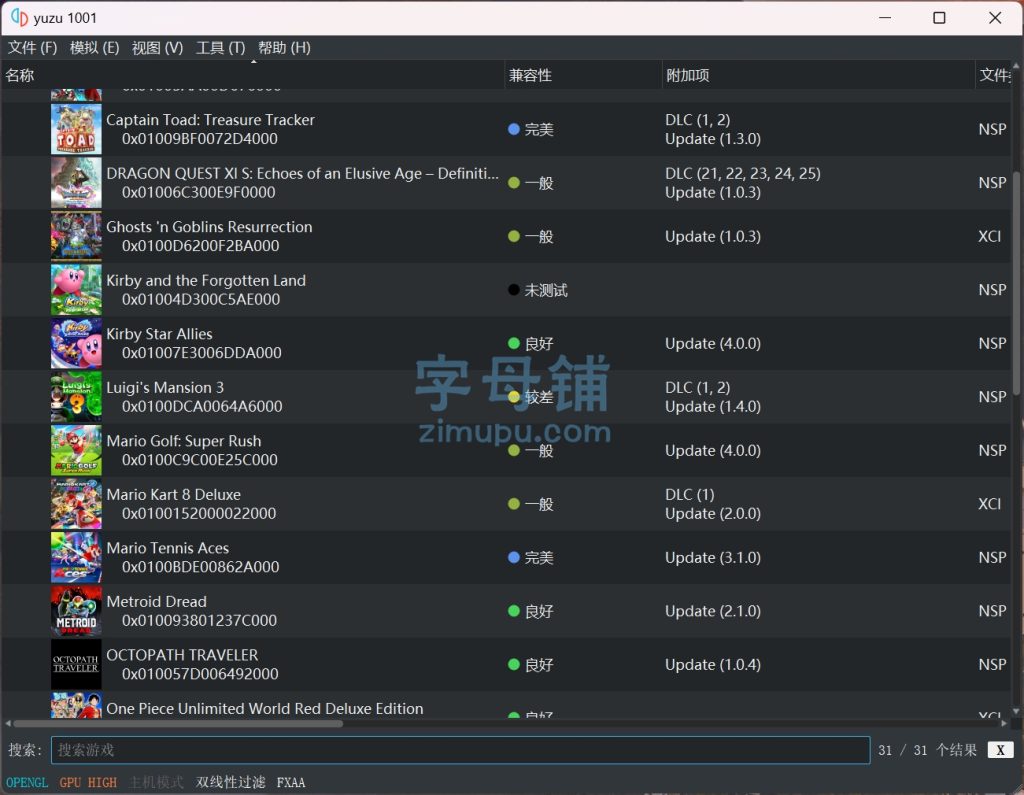Select Metroid Dread title
This screenshot has width=1024, height=795.
(157, 602)
